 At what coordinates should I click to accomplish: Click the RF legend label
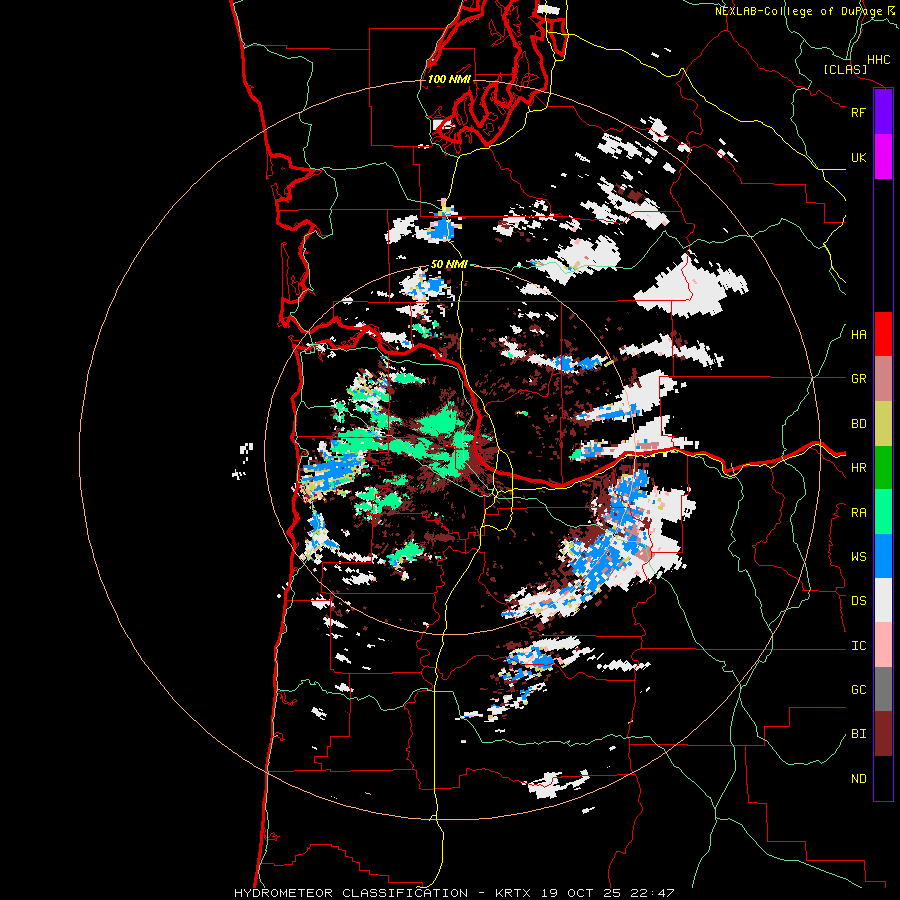859,112
